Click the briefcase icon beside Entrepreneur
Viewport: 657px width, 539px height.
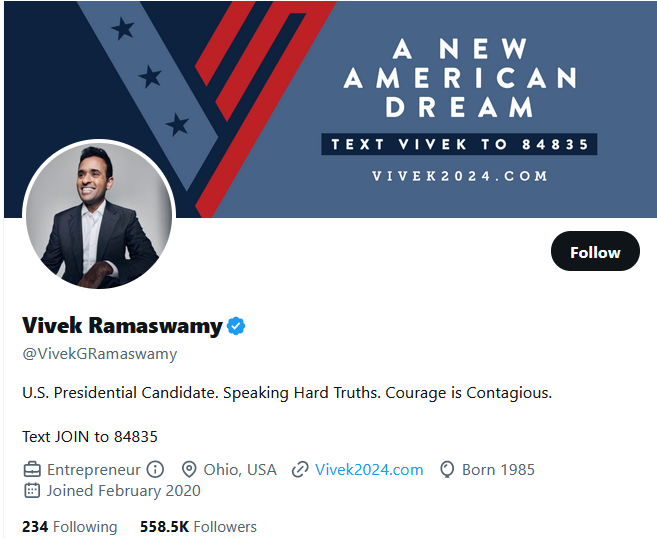coord(32,469)
